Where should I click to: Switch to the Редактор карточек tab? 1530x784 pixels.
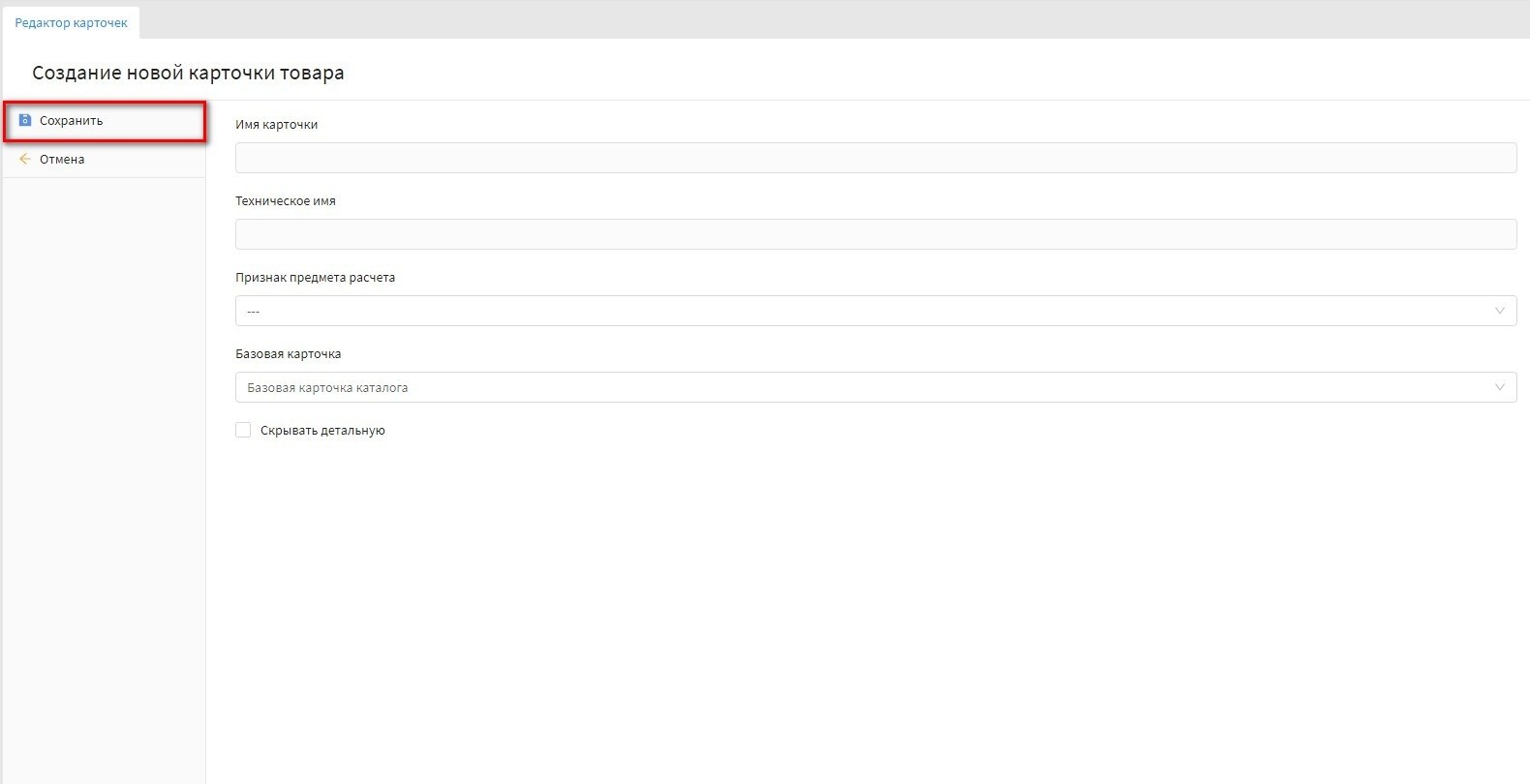(x=71, y=22)
